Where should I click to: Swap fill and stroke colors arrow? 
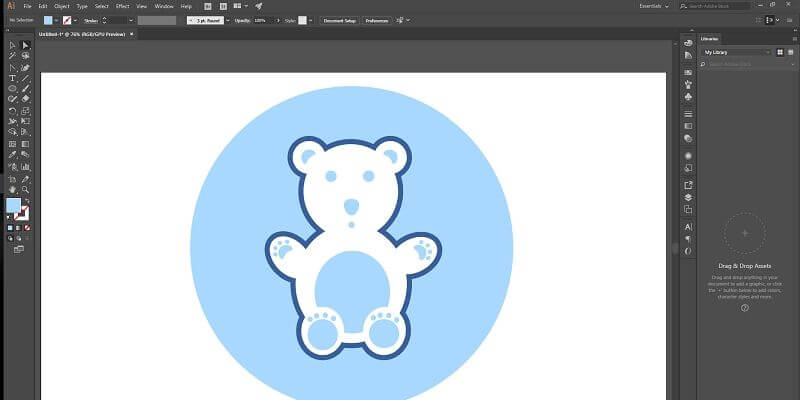pyautogui.click(x=27, y=201)
